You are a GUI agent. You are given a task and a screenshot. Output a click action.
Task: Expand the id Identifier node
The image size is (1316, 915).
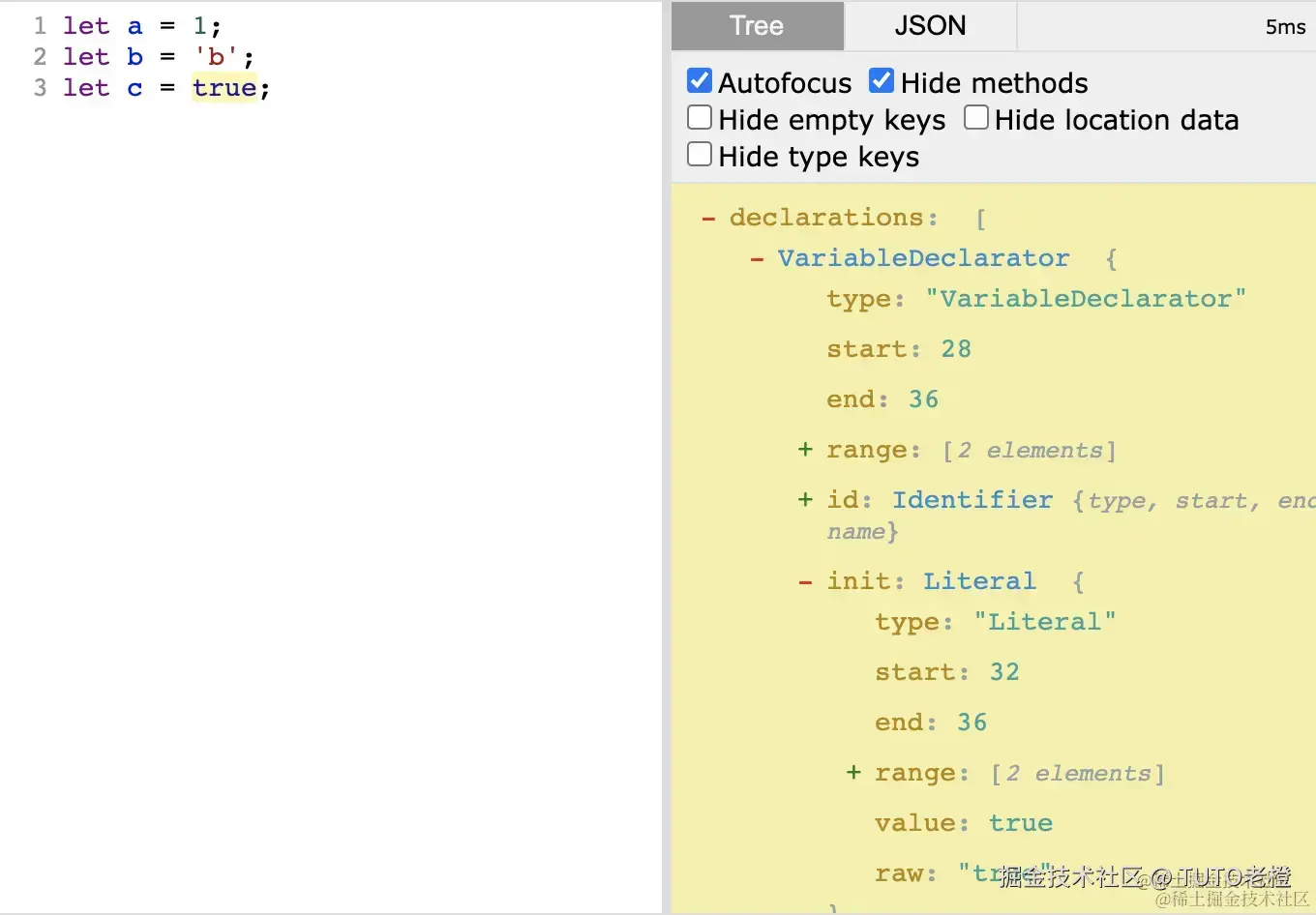click(x=805, y=500)
